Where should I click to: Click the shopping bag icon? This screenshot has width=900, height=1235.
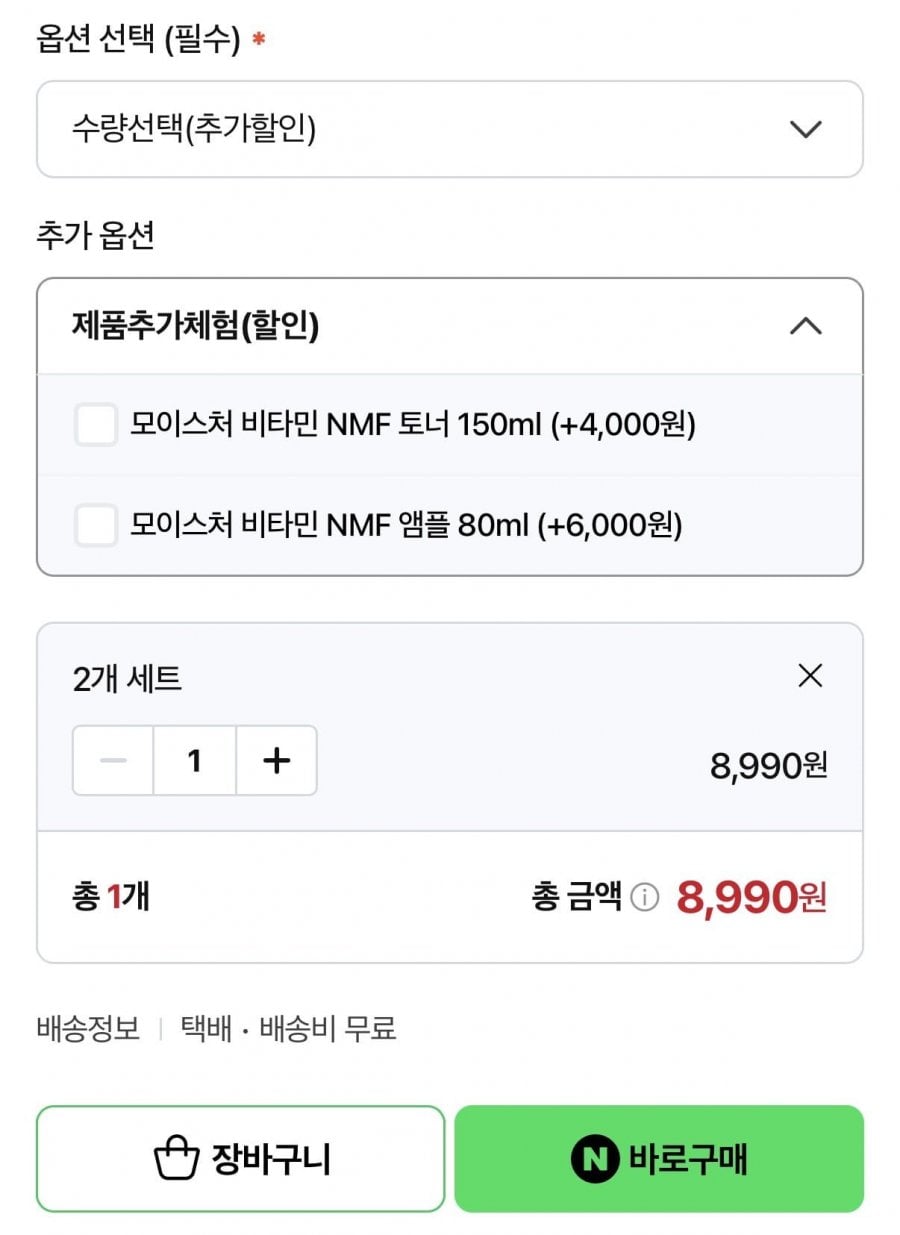[x=177, y=1160]
